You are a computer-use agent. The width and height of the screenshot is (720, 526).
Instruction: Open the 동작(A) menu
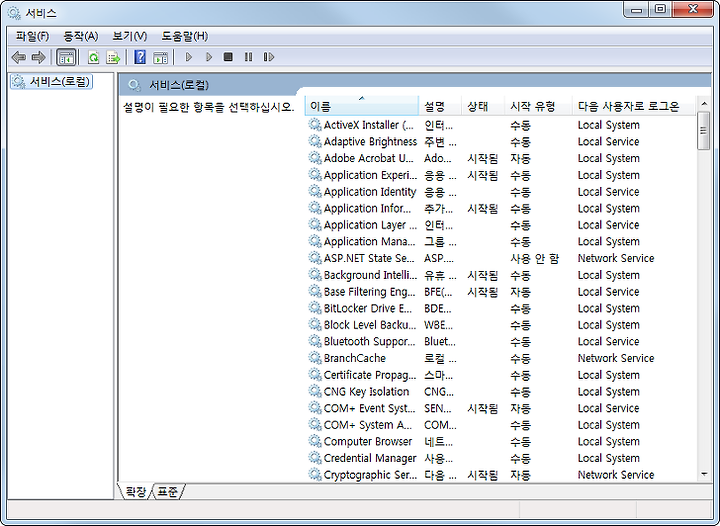pyautogui.click(x=80, y=36)
